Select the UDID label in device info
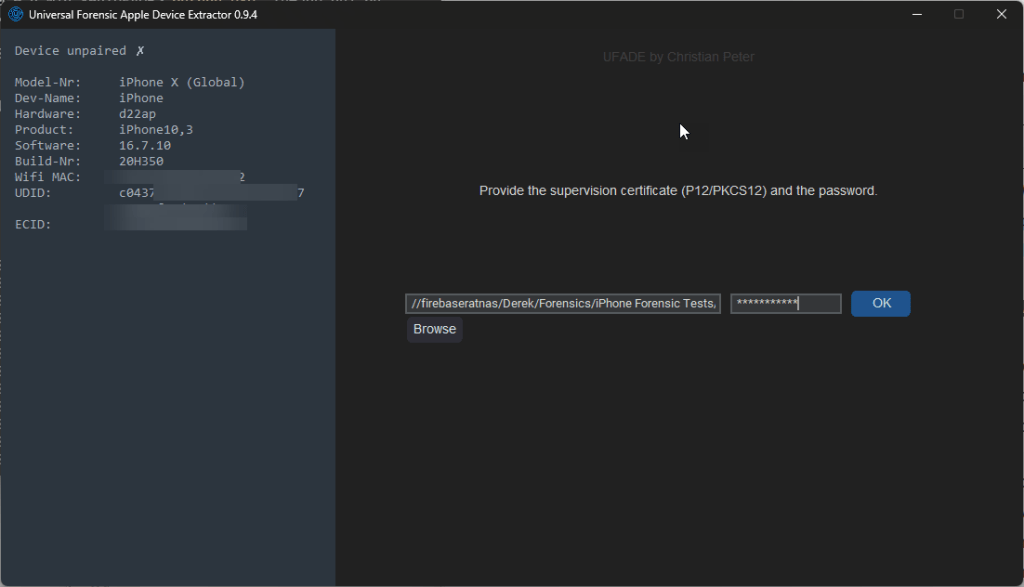The height and width of the screenshot is (587, 1024). tap(32, 193)
